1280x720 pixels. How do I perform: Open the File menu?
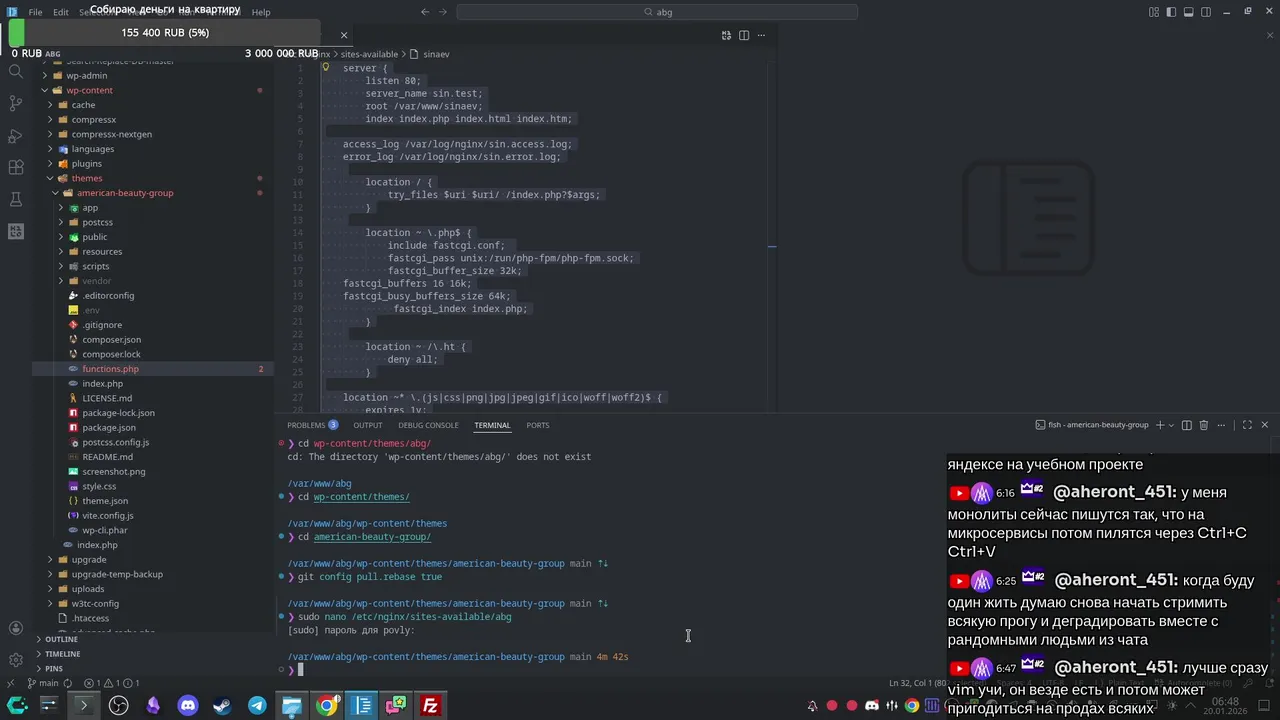(x=35, y=12)
